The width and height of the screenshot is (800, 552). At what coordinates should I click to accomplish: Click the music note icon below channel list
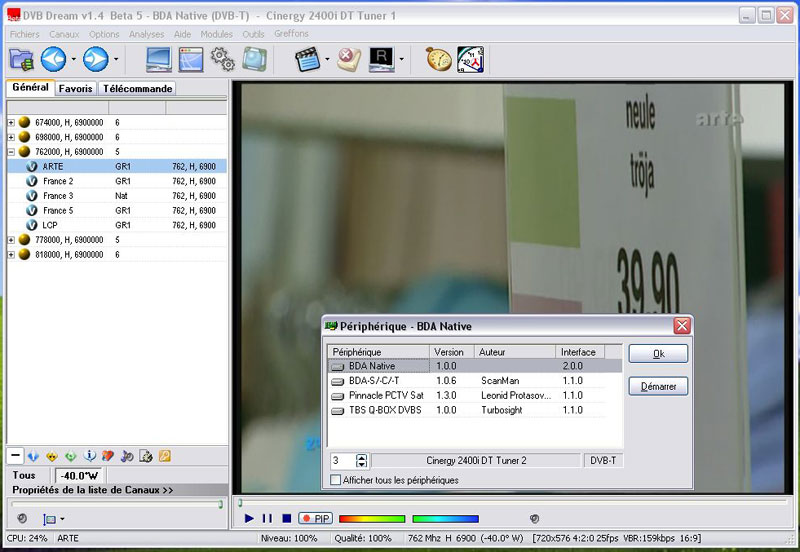pyautogui.click(x=127, y=456)
